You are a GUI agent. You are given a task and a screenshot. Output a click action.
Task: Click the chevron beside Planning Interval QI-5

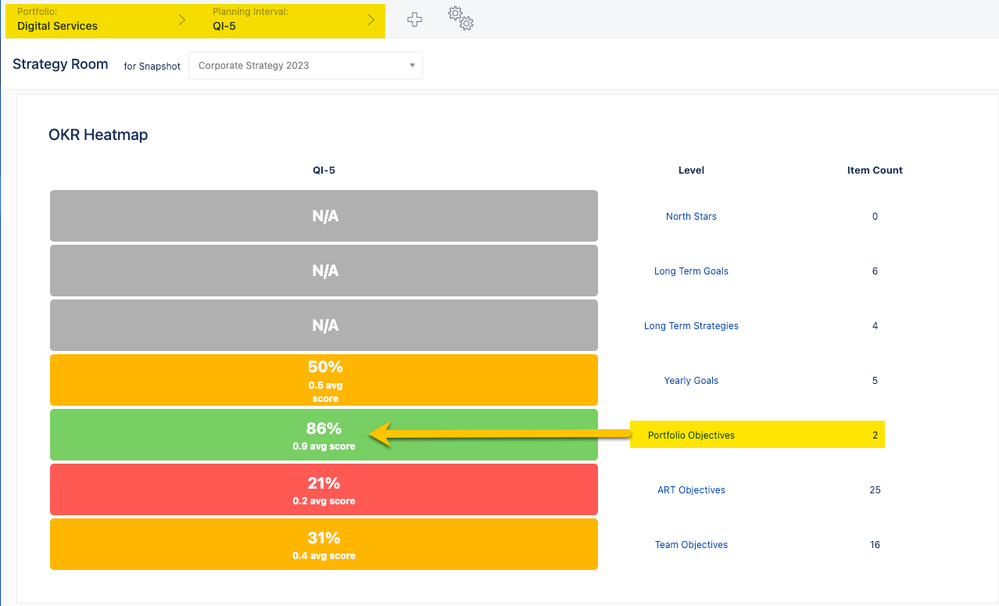(371, 20)
